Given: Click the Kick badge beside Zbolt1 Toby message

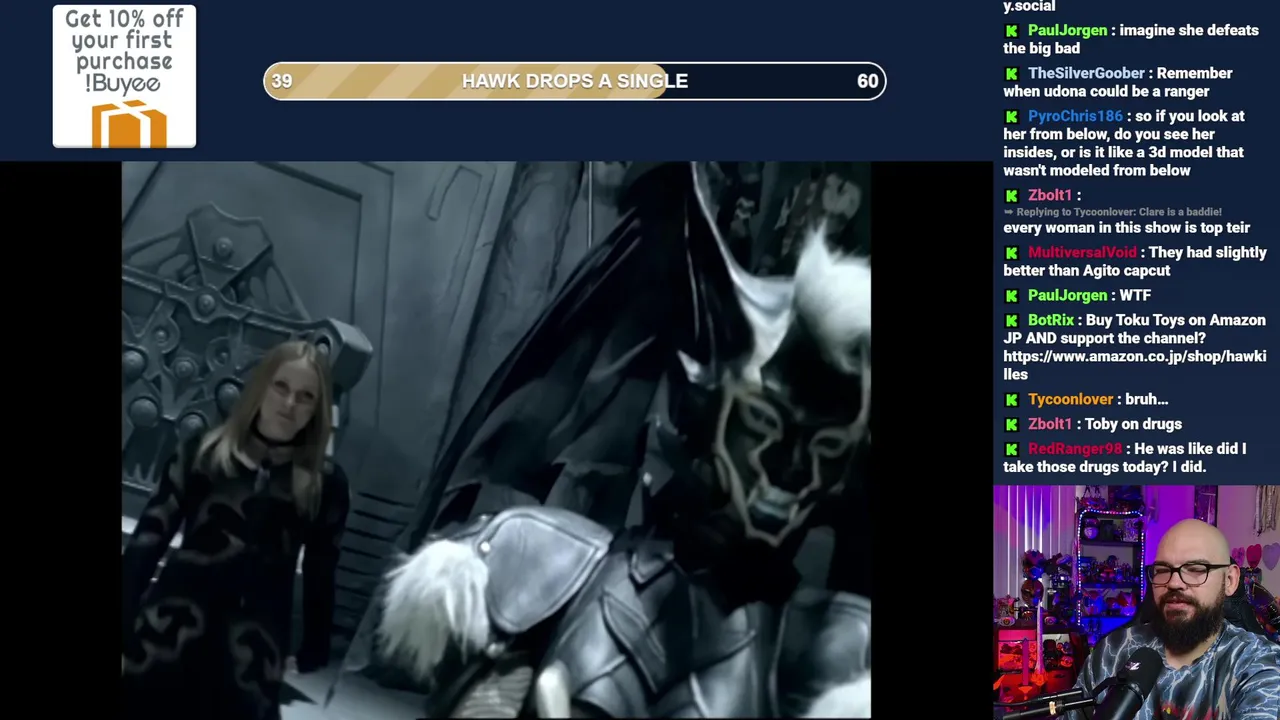Looking at the screenshot, I should tap(1012, 425).
